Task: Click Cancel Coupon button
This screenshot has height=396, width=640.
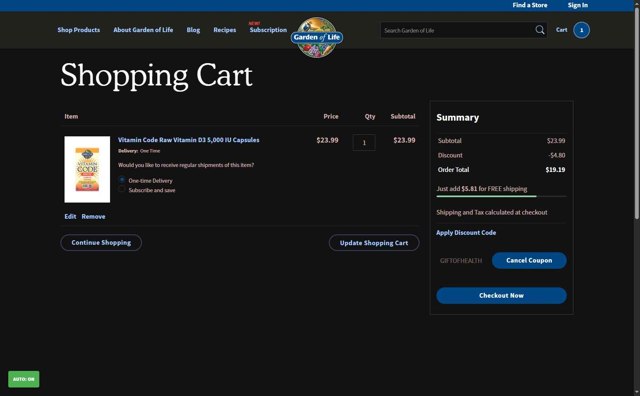Action: (529, 260)
